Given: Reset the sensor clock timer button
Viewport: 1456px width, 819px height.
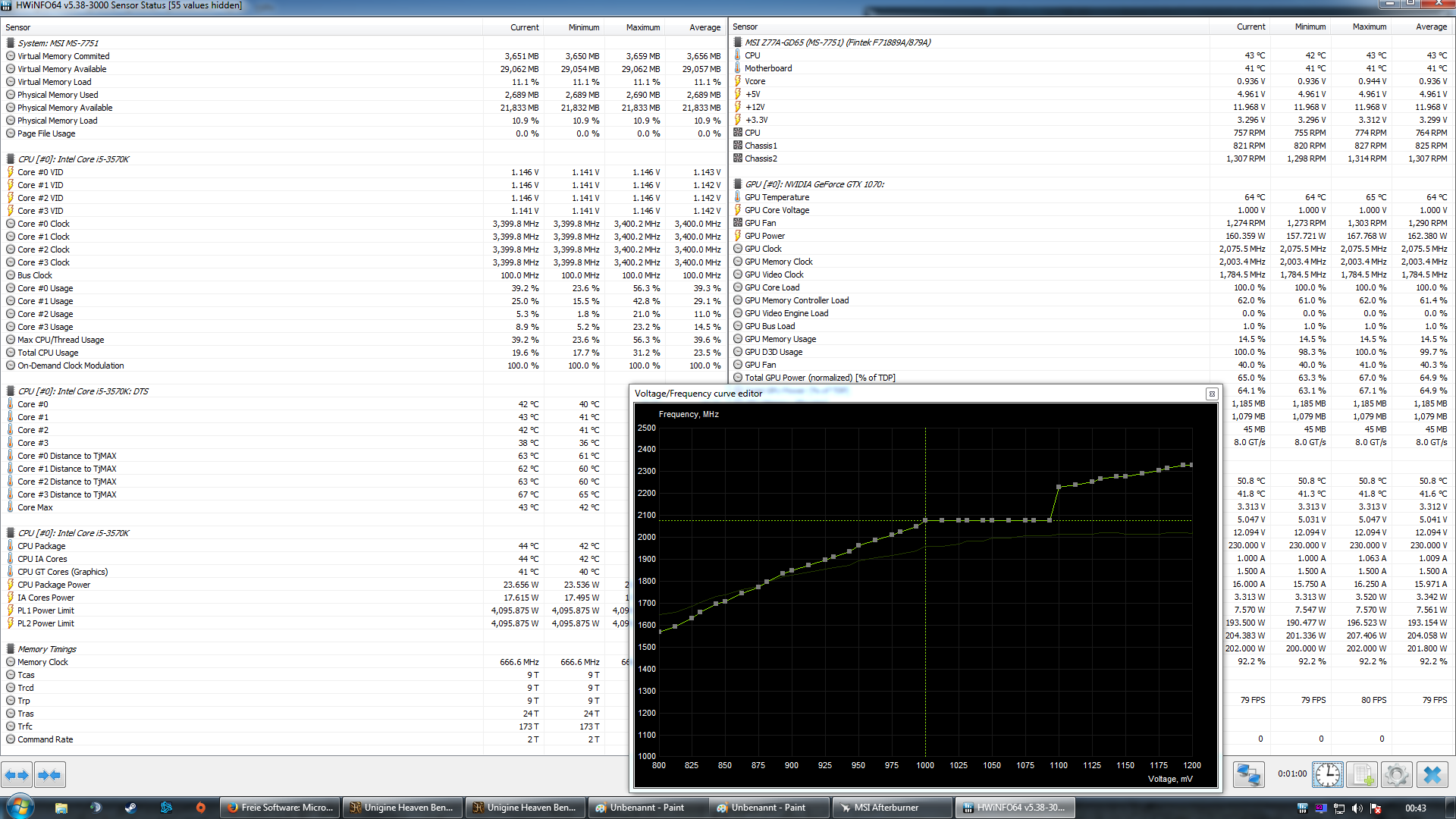Looking at the screenshot, I should (1327, 774).
